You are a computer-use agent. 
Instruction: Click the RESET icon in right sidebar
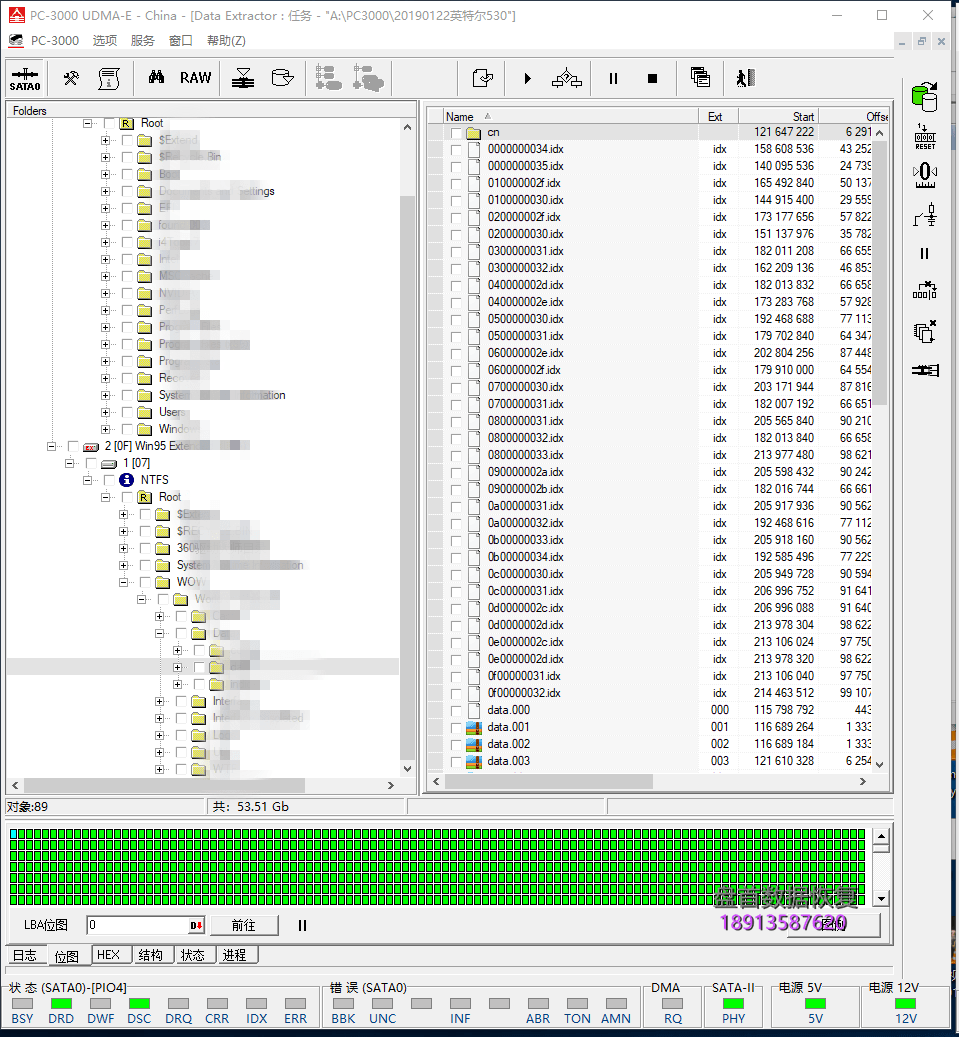pos(925,137)
